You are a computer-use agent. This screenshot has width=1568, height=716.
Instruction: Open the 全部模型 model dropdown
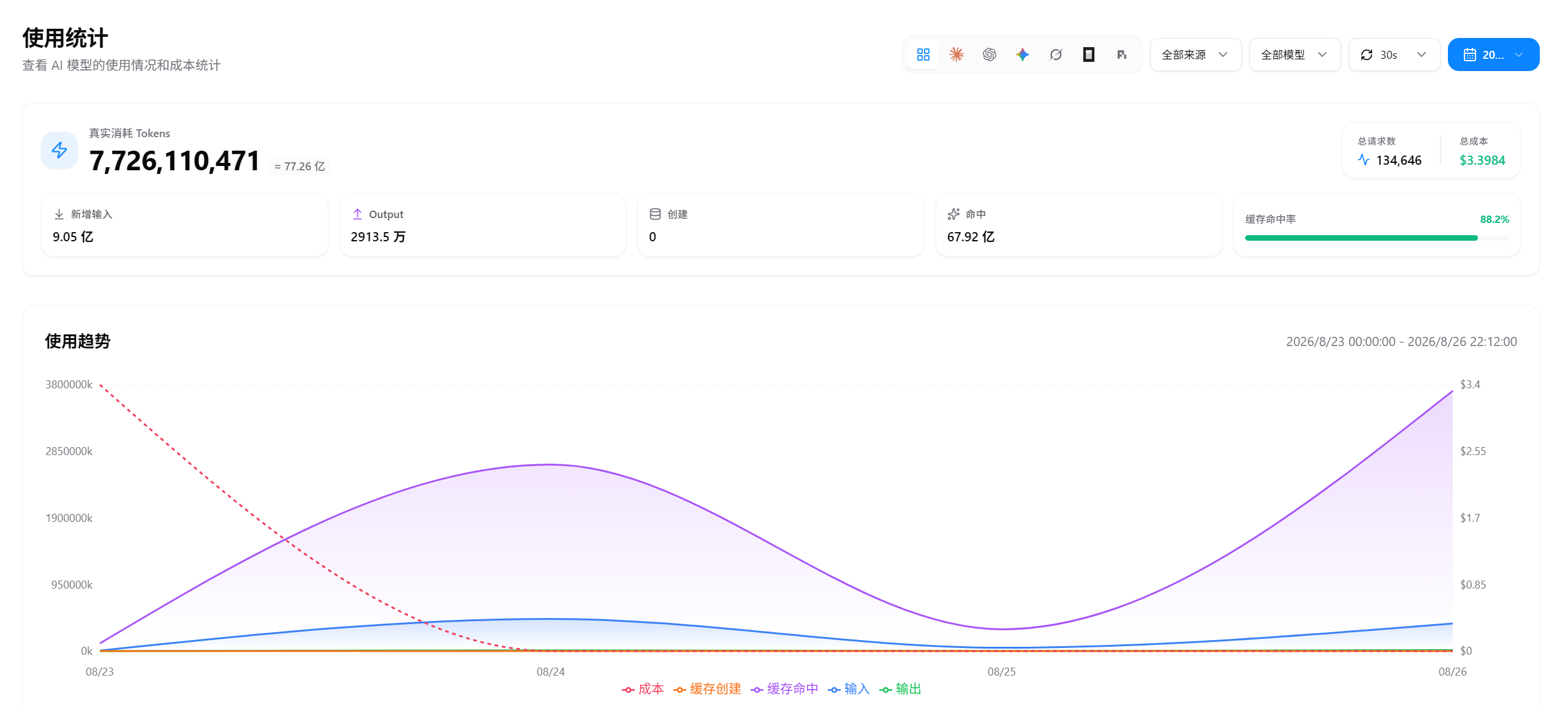(1295, 55)
